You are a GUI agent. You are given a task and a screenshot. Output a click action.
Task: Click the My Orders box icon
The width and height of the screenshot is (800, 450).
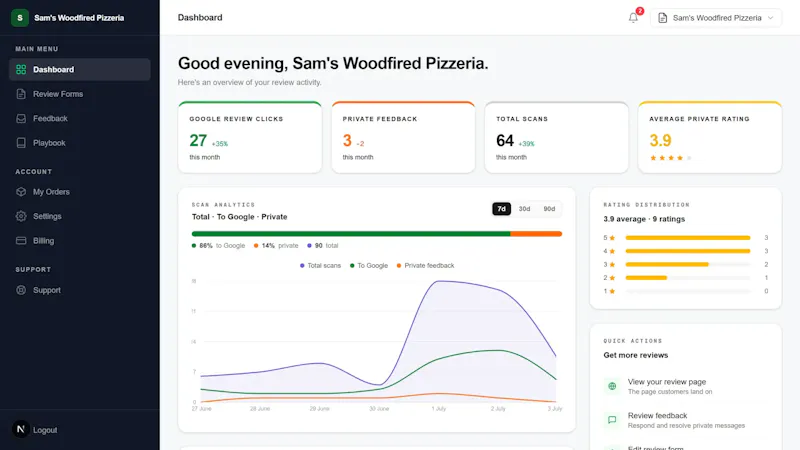[21, 192]
